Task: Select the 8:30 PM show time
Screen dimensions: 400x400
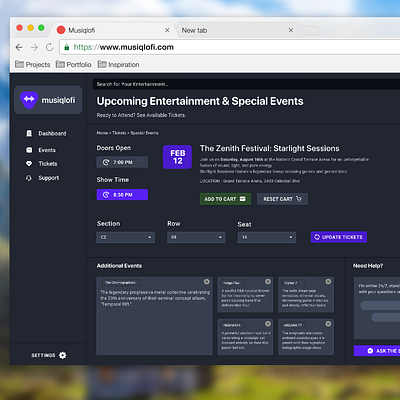Action: pyautogui.click(x=122, y=195)
